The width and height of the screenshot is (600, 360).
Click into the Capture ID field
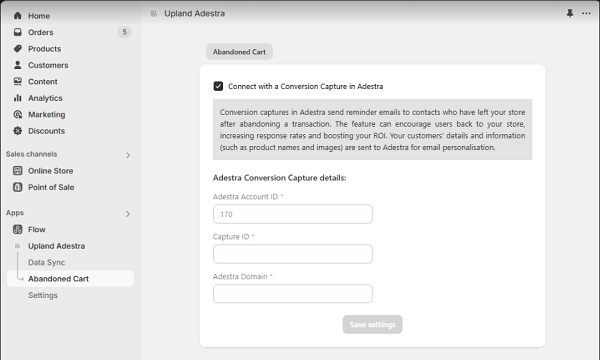(293, 254)
